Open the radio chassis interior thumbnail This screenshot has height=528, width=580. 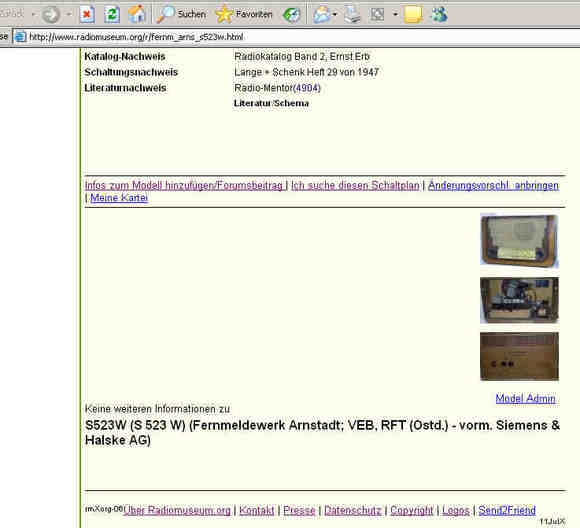tap(519, 300)
